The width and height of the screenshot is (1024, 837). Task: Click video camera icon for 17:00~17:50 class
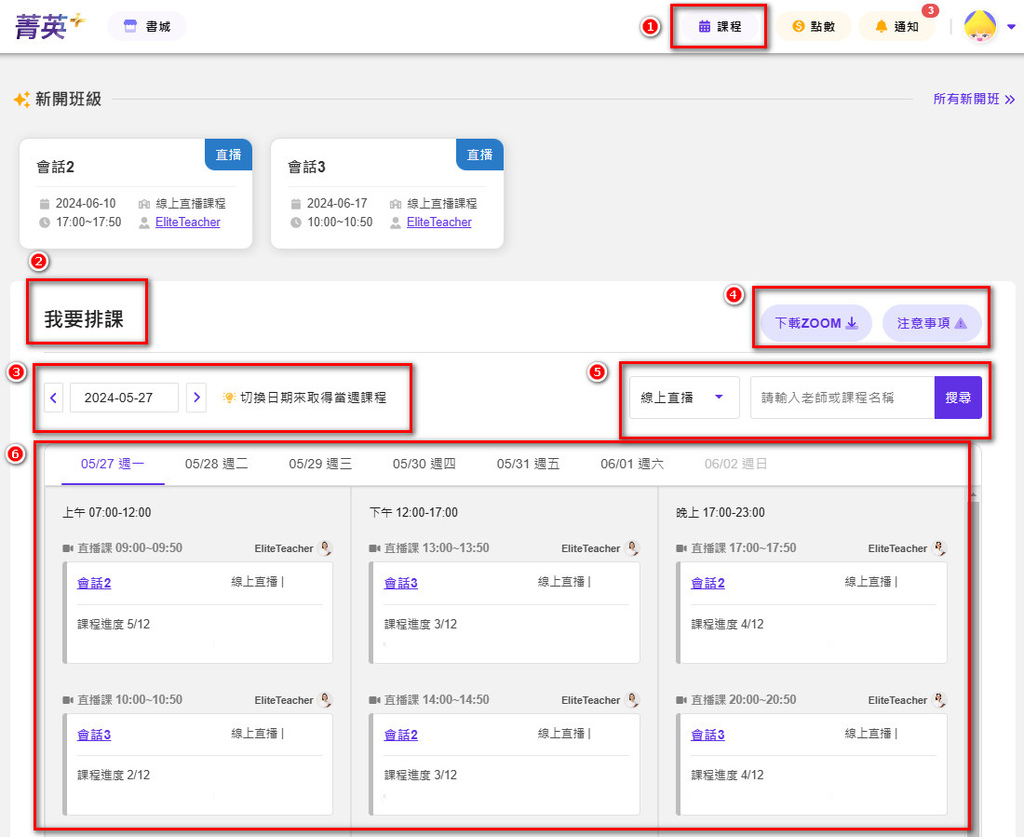681,548
